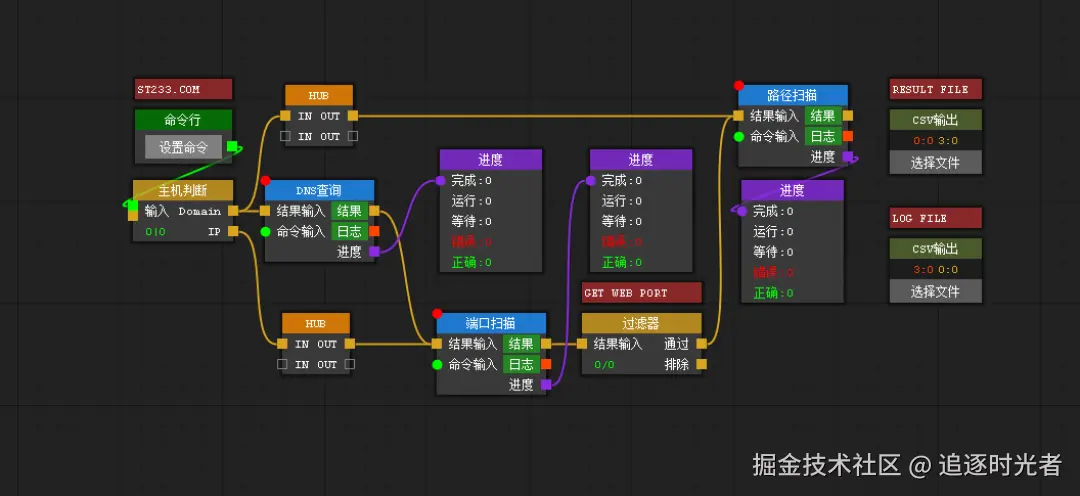Click DNS查询 结果输入 input port

(265, 211)
